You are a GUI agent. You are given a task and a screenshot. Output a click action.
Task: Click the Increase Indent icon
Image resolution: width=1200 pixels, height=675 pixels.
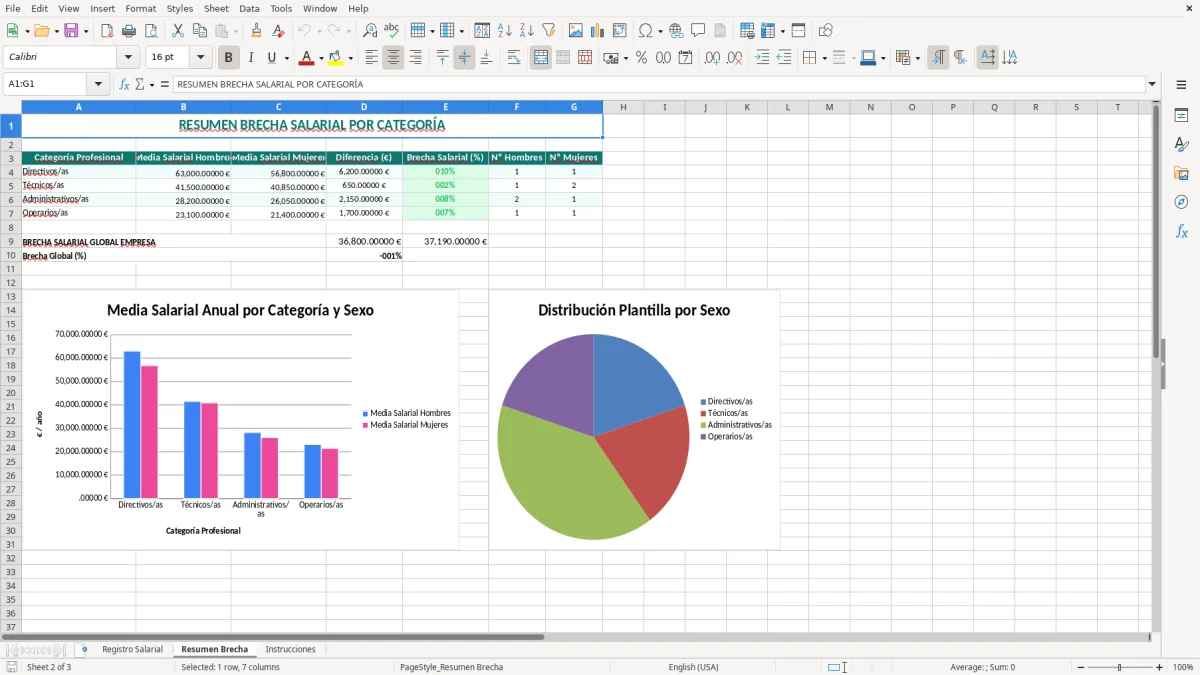coord(762,58)
